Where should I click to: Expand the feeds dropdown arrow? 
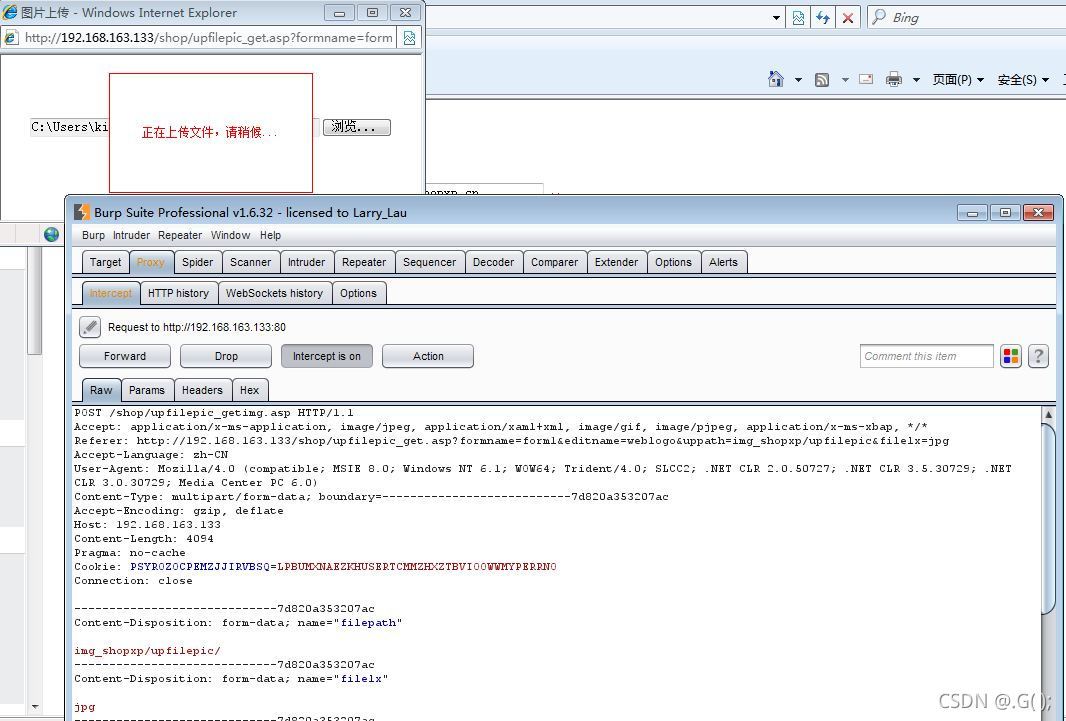click(x=845, y=80)
